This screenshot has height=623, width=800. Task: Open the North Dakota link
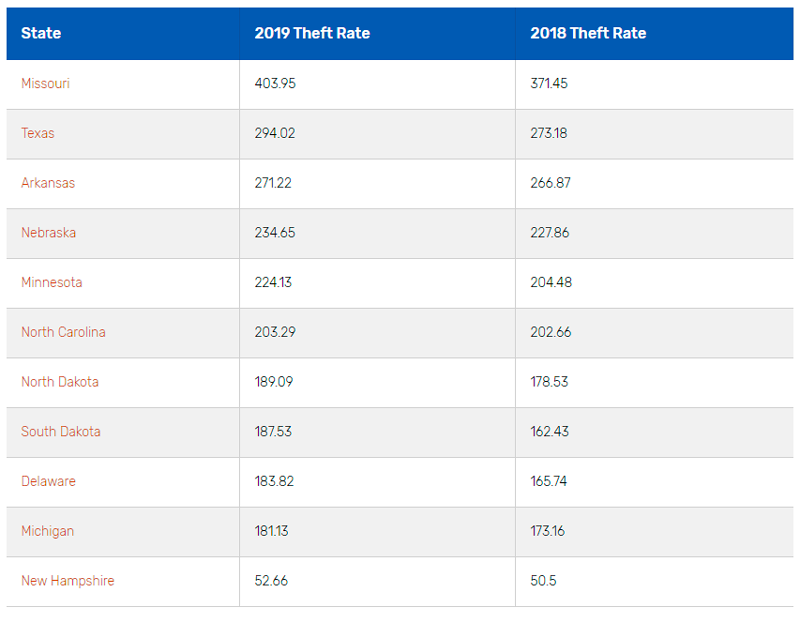coord(60,382)
